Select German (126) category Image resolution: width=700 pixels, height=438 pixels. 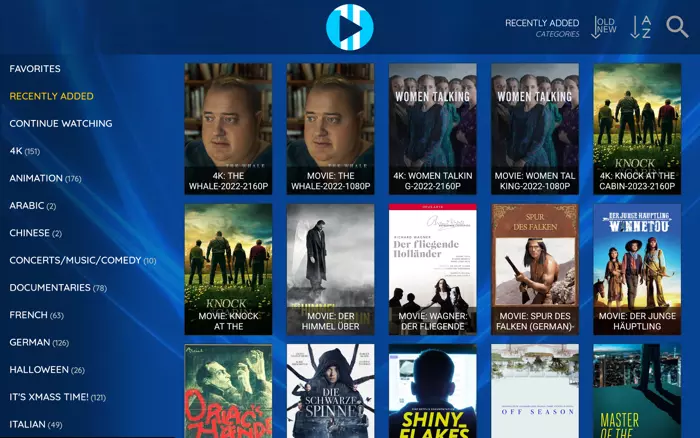point(39,342)
